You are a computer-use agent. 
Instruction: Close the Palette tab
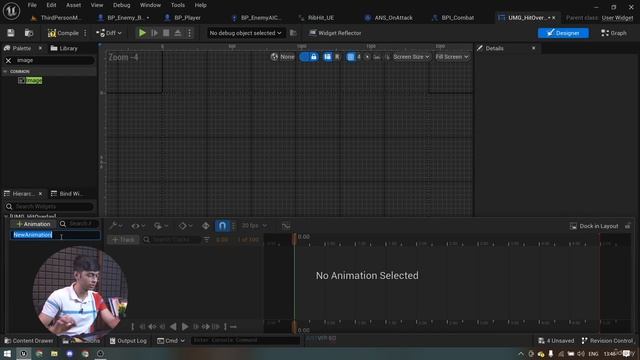(40, 48)
